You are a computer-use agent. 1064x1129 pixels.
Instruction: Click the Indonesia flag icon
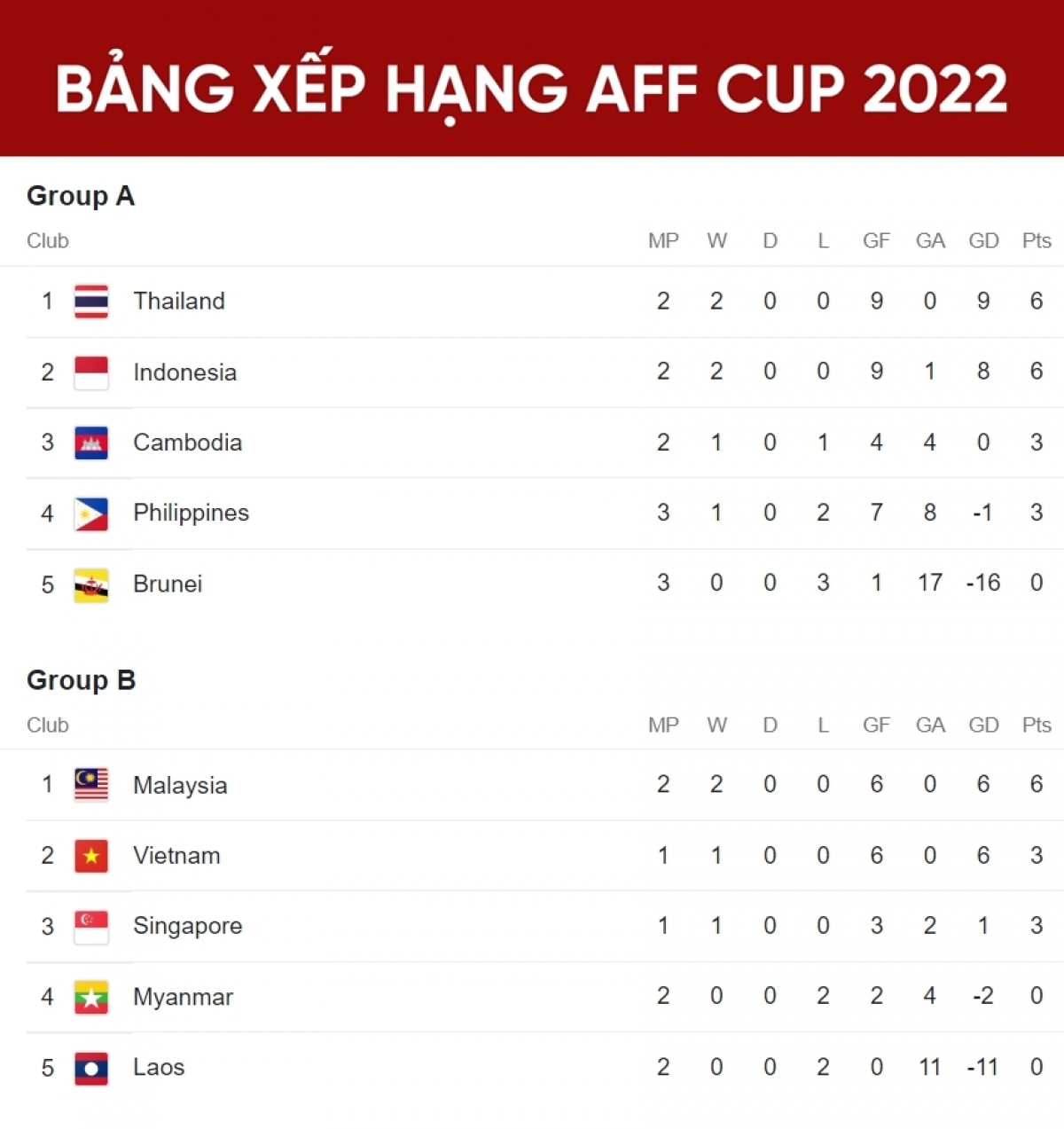tap(91, 372)
